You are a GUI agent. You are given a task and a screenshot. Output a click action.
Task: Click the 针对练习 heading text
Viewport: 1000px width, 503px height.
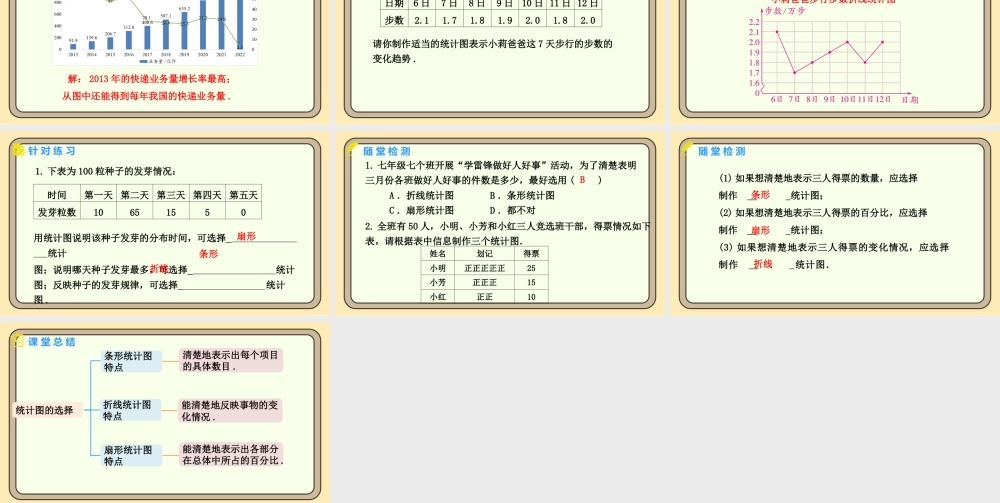coord(52,151)
